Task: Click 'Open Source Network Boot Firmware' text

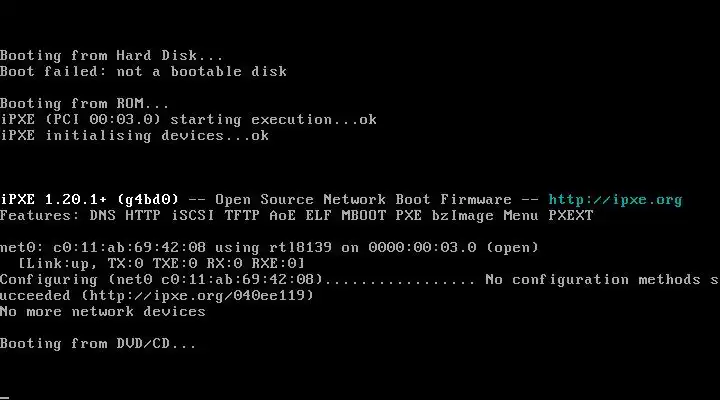Action: [363, 200]
